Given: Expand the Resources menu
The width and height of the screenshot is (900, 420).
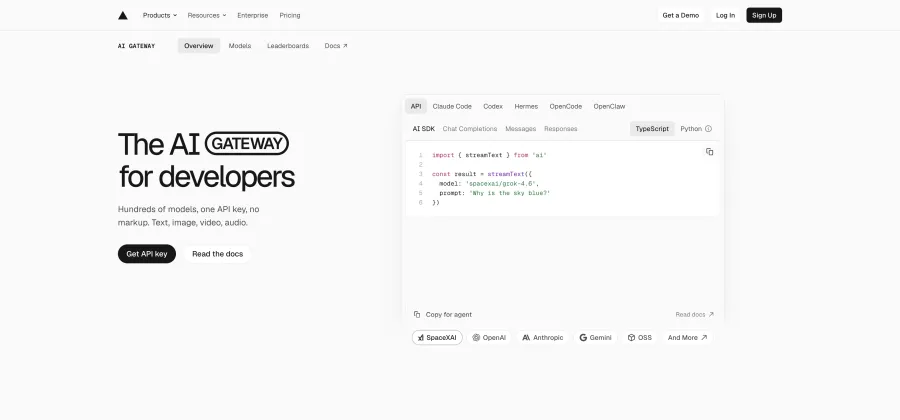Looking at the screenshot, I should pyautogui.click(x=207, y=15).
